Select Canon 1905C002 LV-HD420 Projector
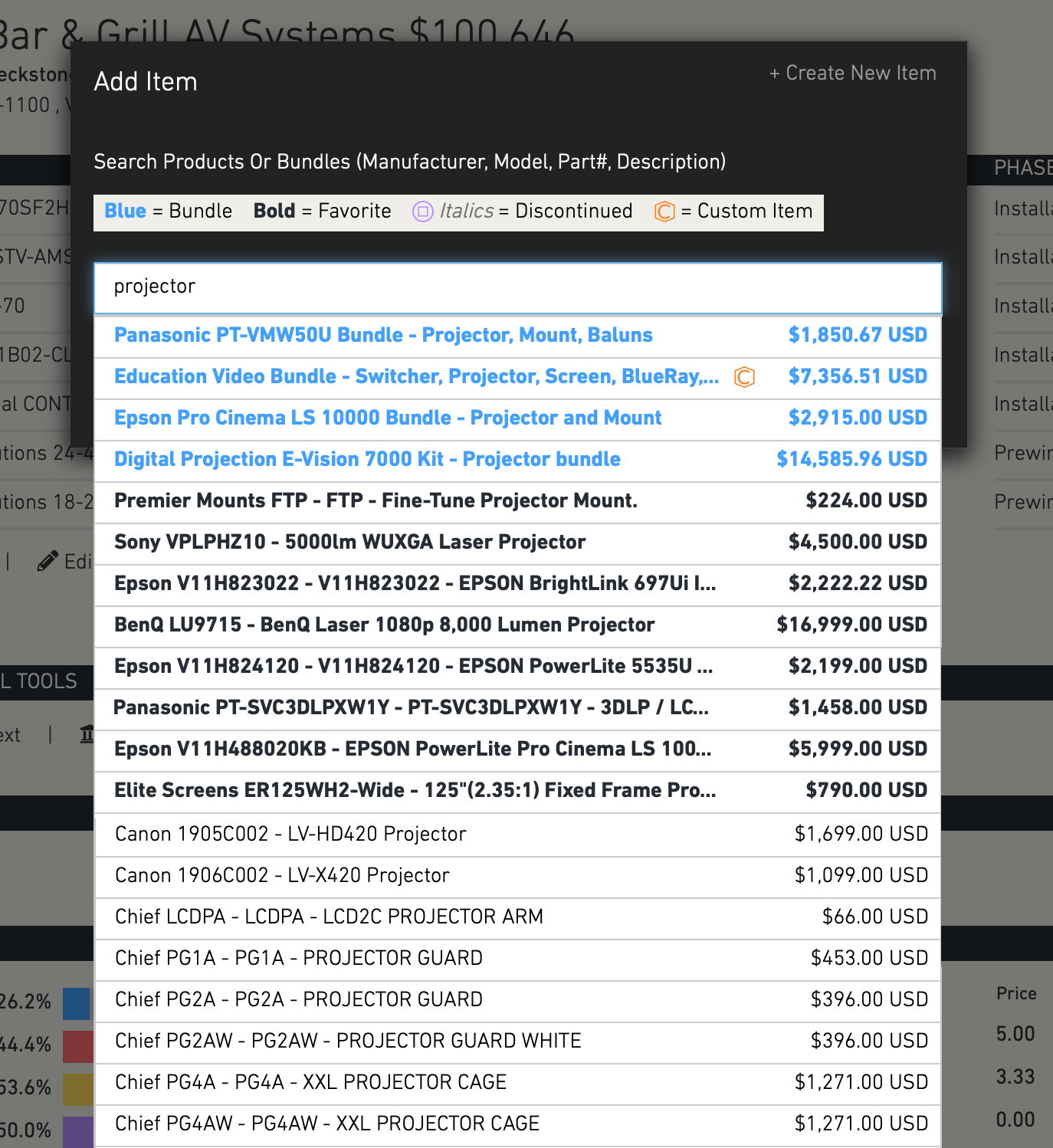This screenshot has height=1148, width=1053. (517, 835)
